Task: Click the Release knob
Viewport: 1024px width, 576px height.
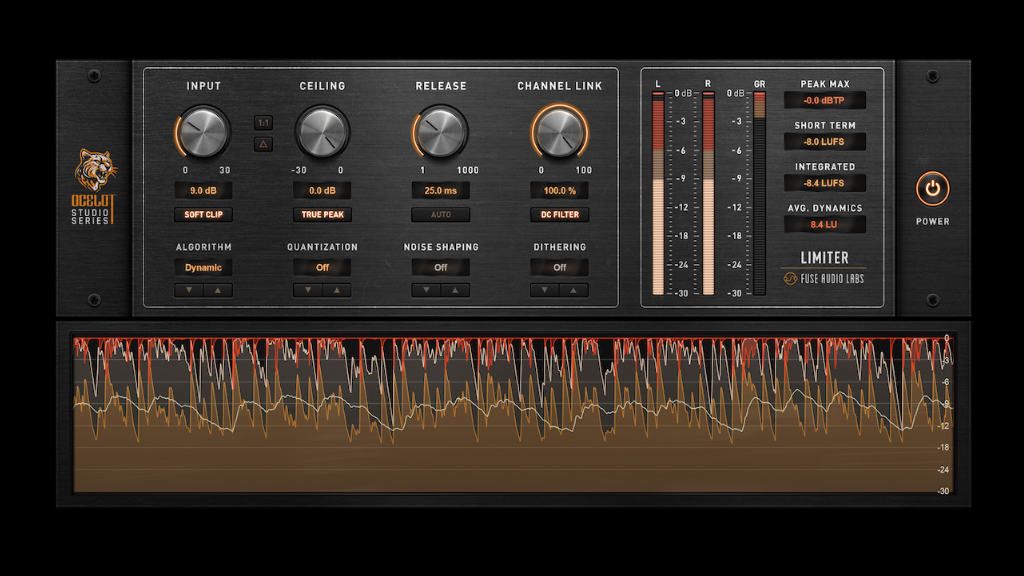Action: [x=441, y=131]
